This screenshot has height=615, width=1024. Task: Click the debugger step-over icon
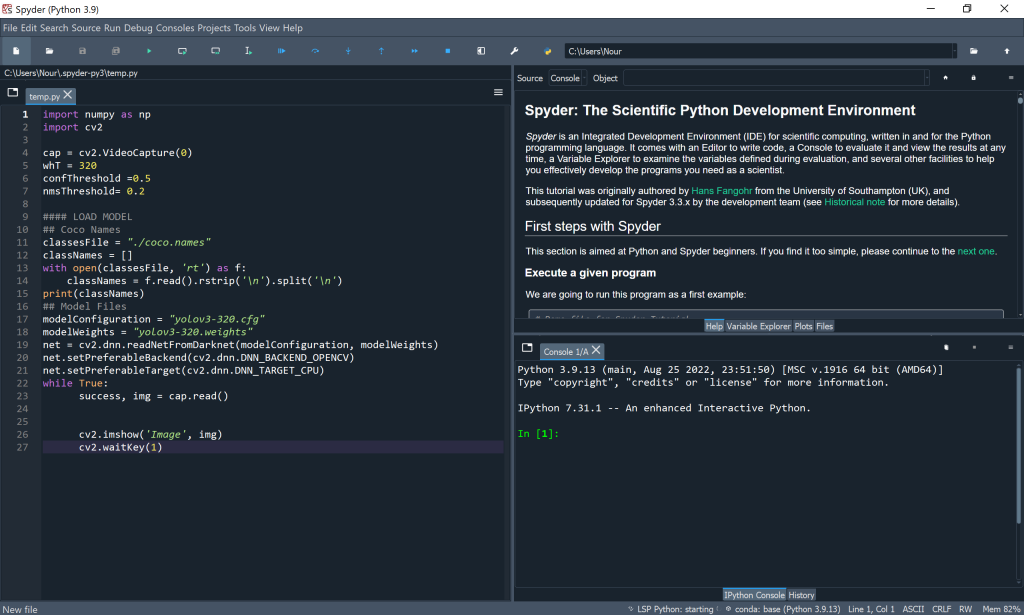coord(315,51)
